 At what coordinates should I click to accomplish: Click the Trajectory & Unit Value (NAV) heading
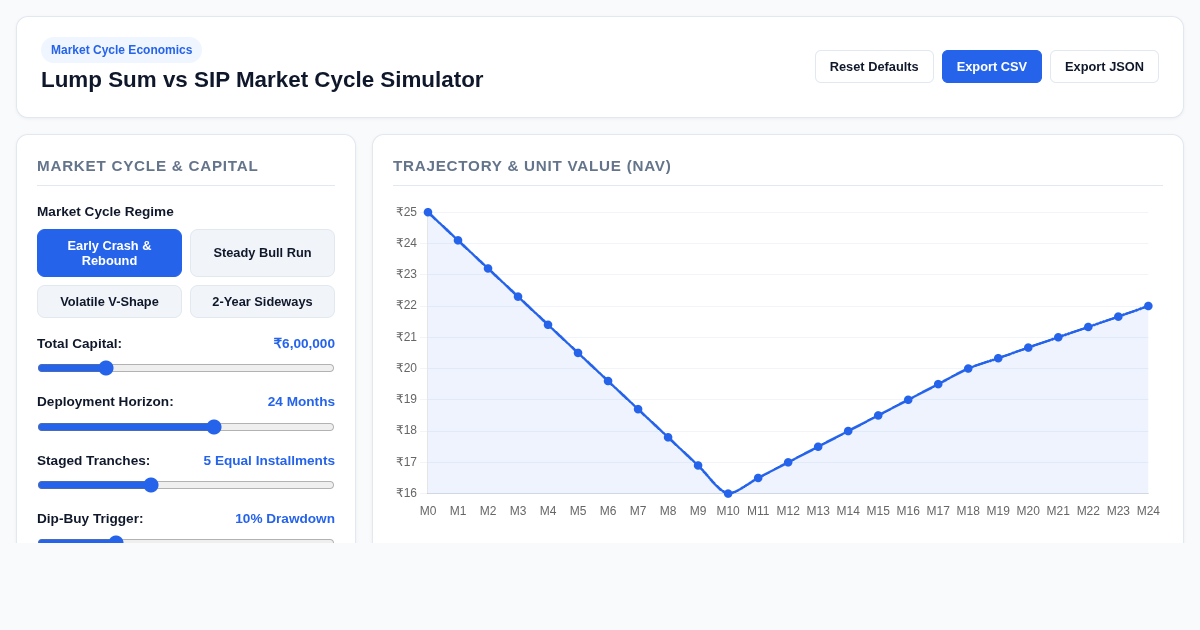(532, 166)
